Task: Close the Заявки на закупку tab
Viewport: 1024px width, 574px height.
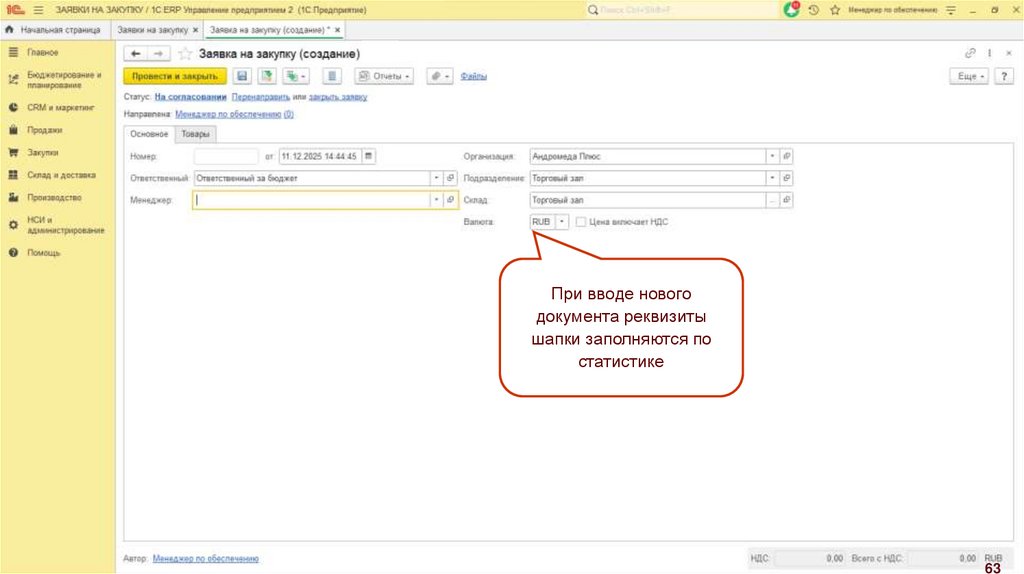Action: 195,32
